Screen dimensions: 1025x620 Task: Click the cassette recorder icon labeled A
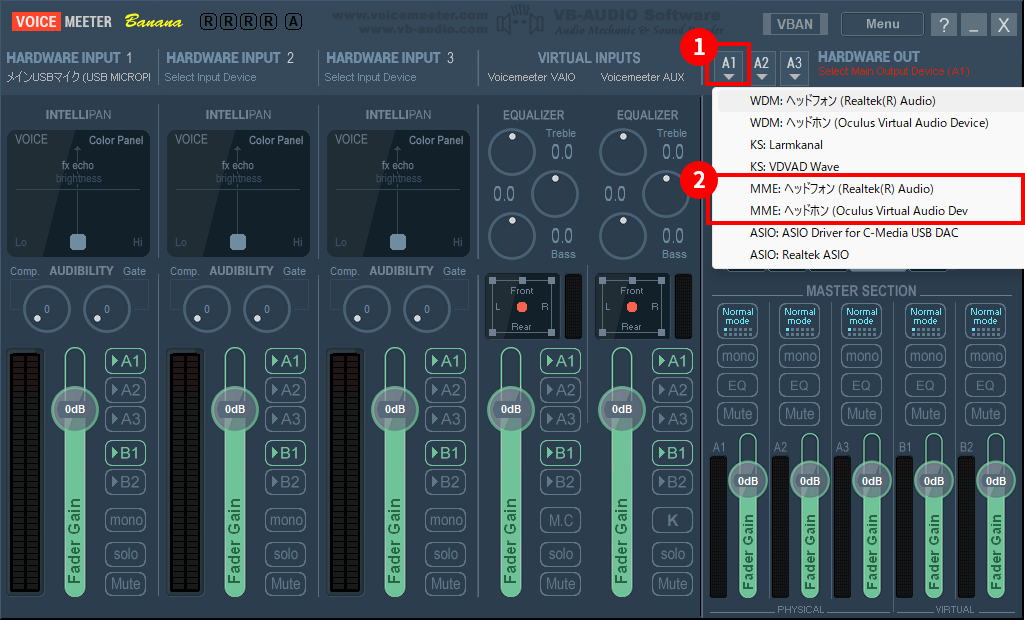point(294,22)
